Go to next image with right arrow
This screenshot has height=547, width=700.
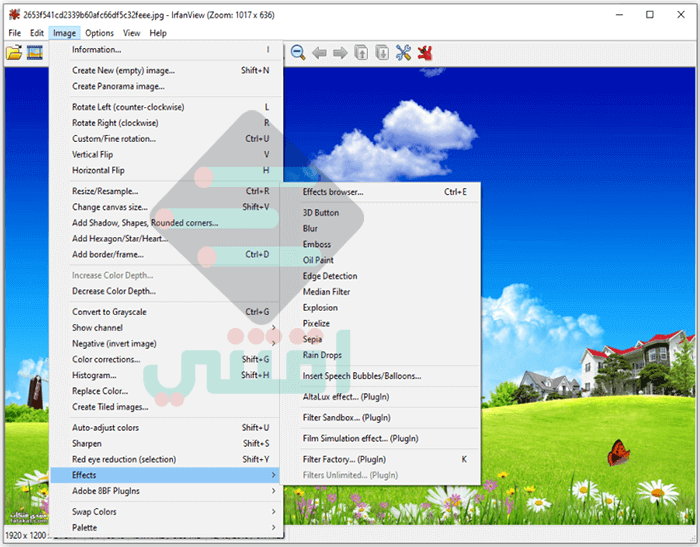click(340, 53)
